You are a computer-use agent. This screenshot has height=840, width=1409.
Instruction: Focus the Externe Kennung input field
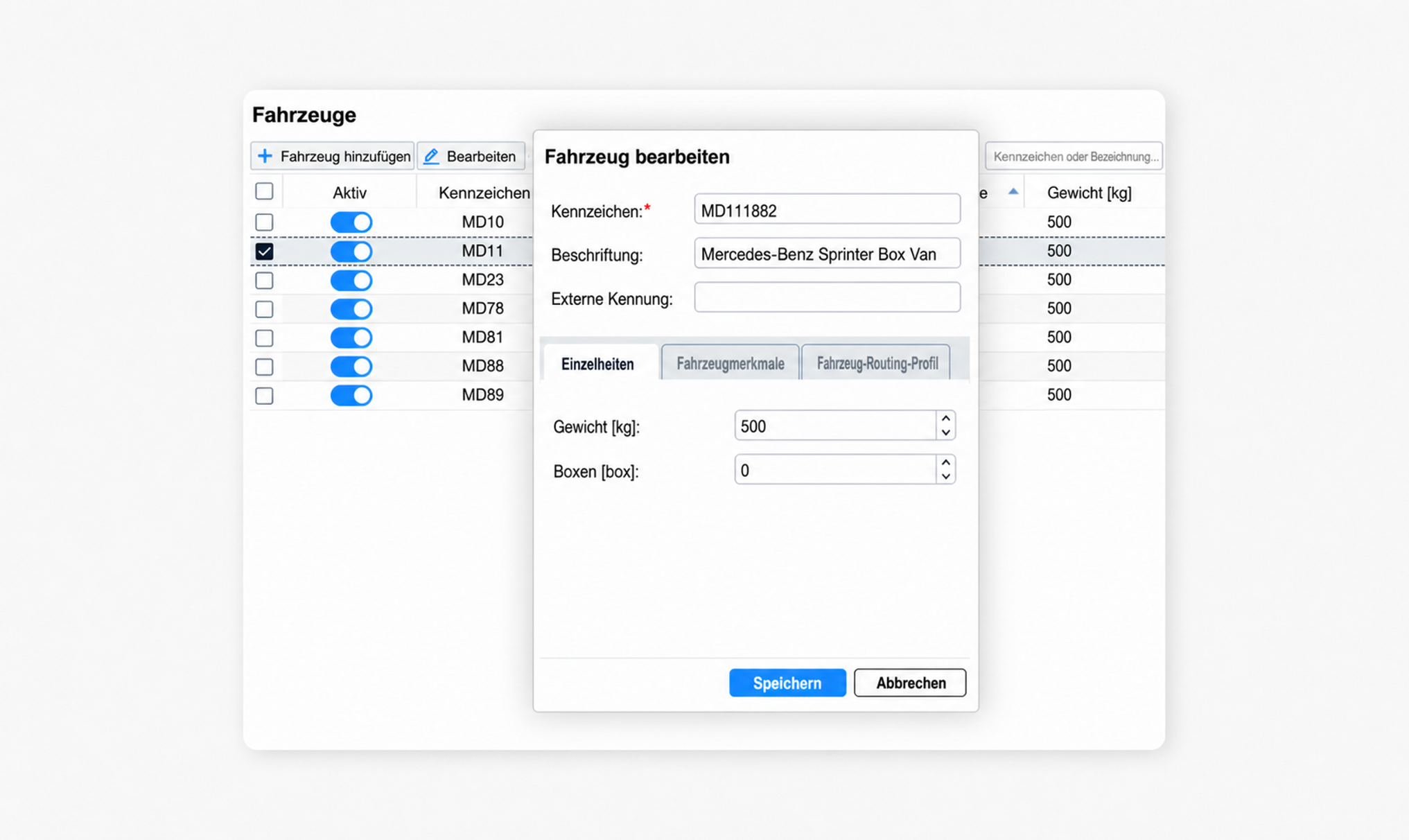827,297
